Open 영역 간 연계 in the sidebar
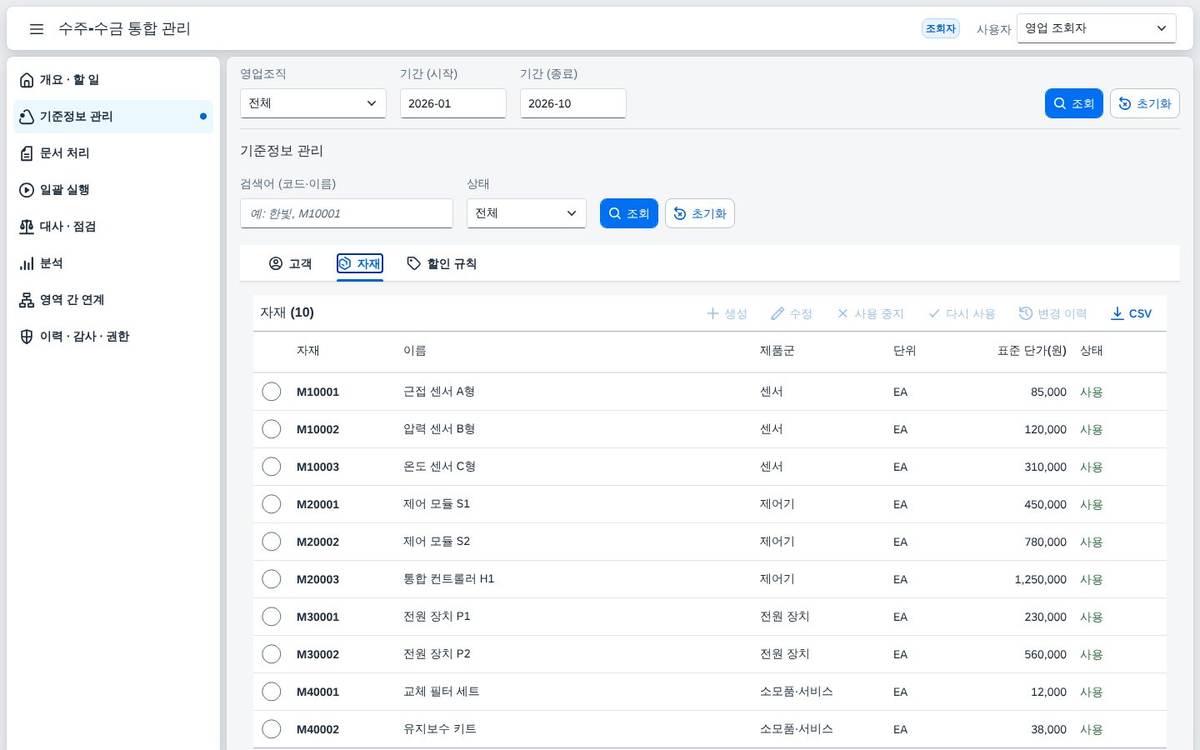The image size is (1200, 750). (113, 300)
